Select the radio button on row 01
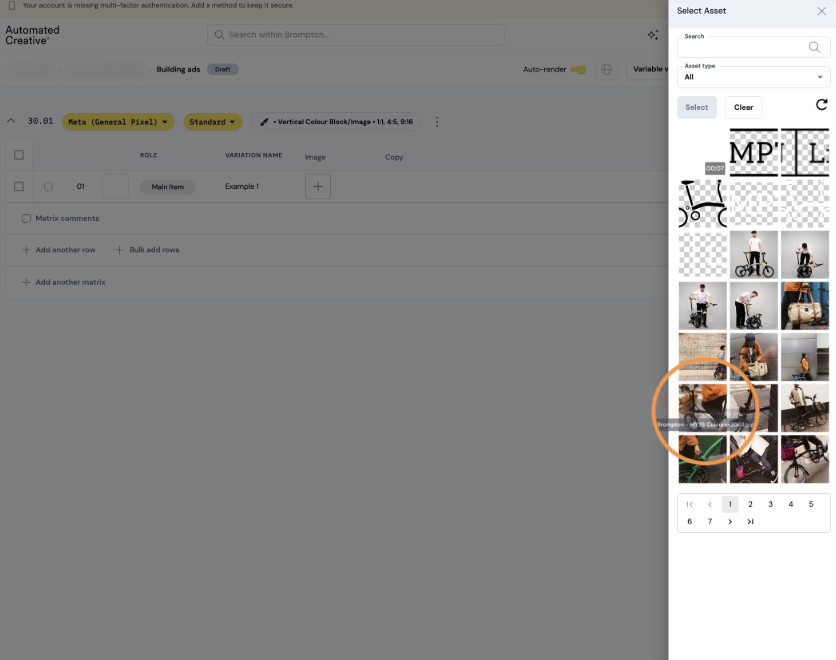Screen dimensions: 836x660 49,187
